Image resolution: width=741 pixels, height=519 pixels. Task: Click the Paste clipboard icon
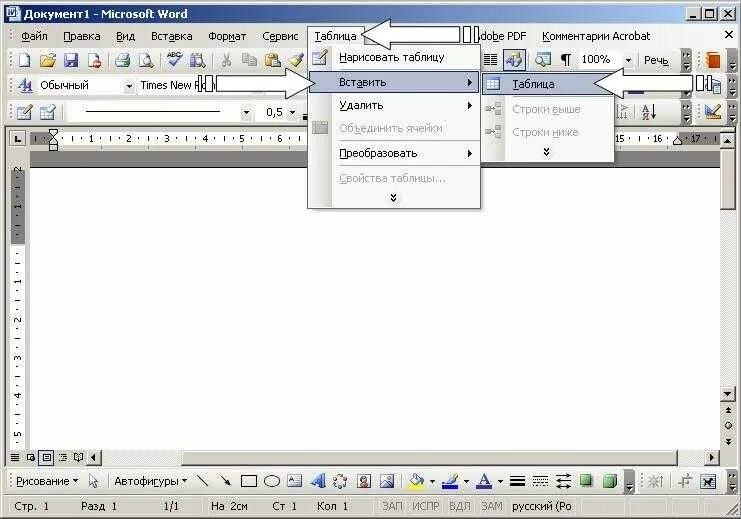click(272, 60)
